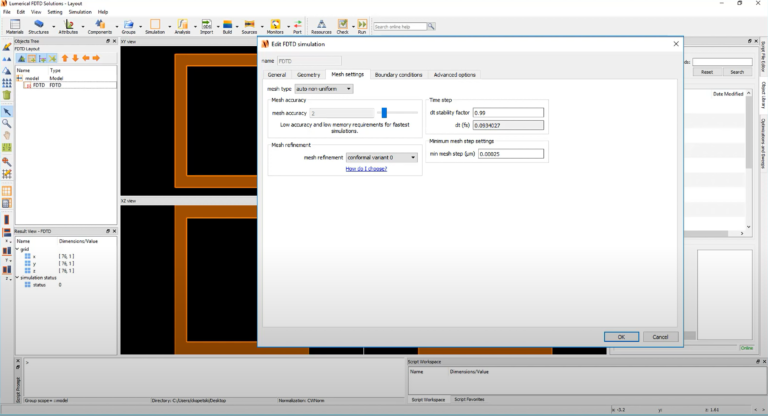Click Cancel in Edit FDTD simulation dialog

tap(660, 337)
